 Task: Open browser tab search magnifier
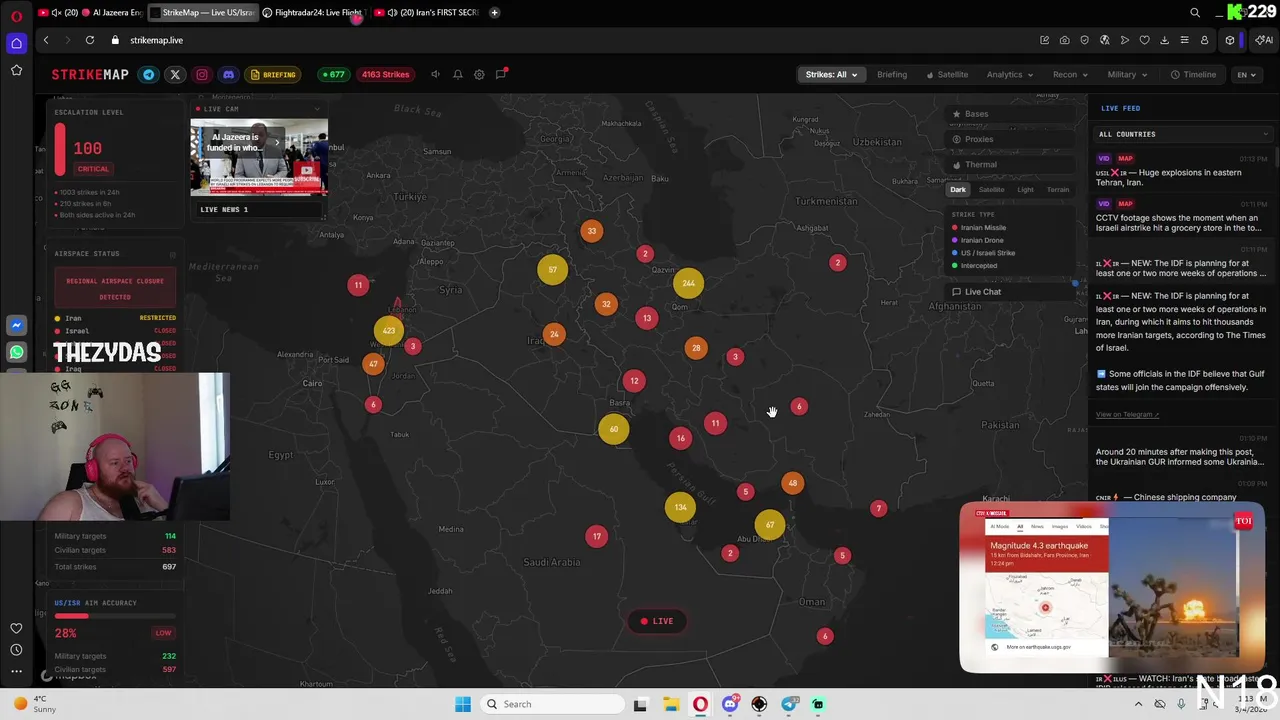[1195, 12]
